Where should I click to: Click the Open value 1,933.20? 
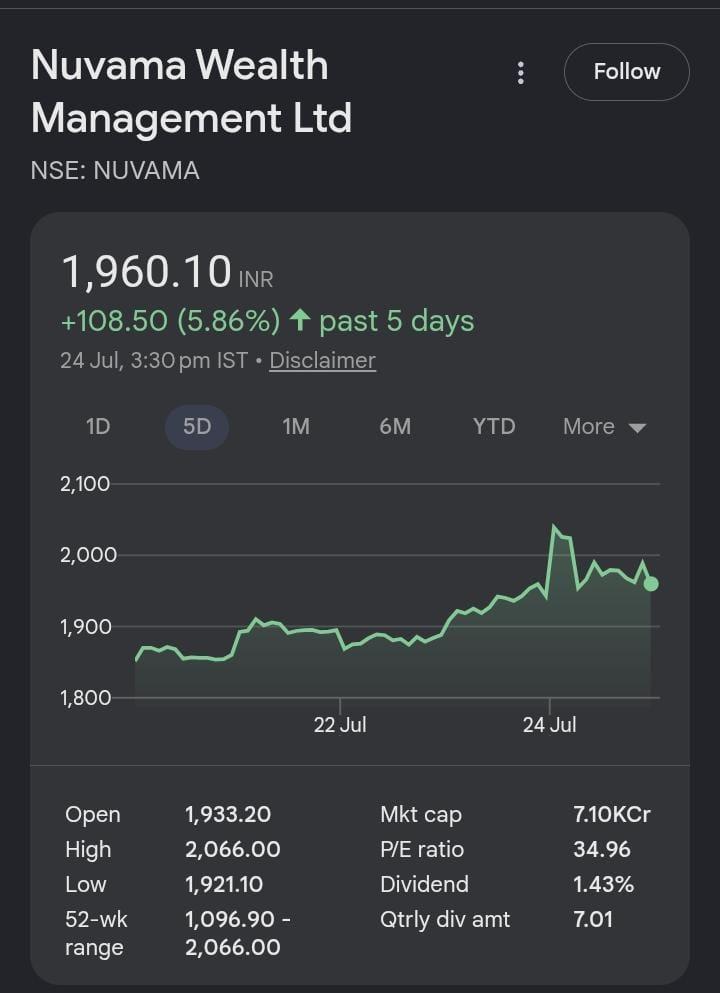point(228,814)
